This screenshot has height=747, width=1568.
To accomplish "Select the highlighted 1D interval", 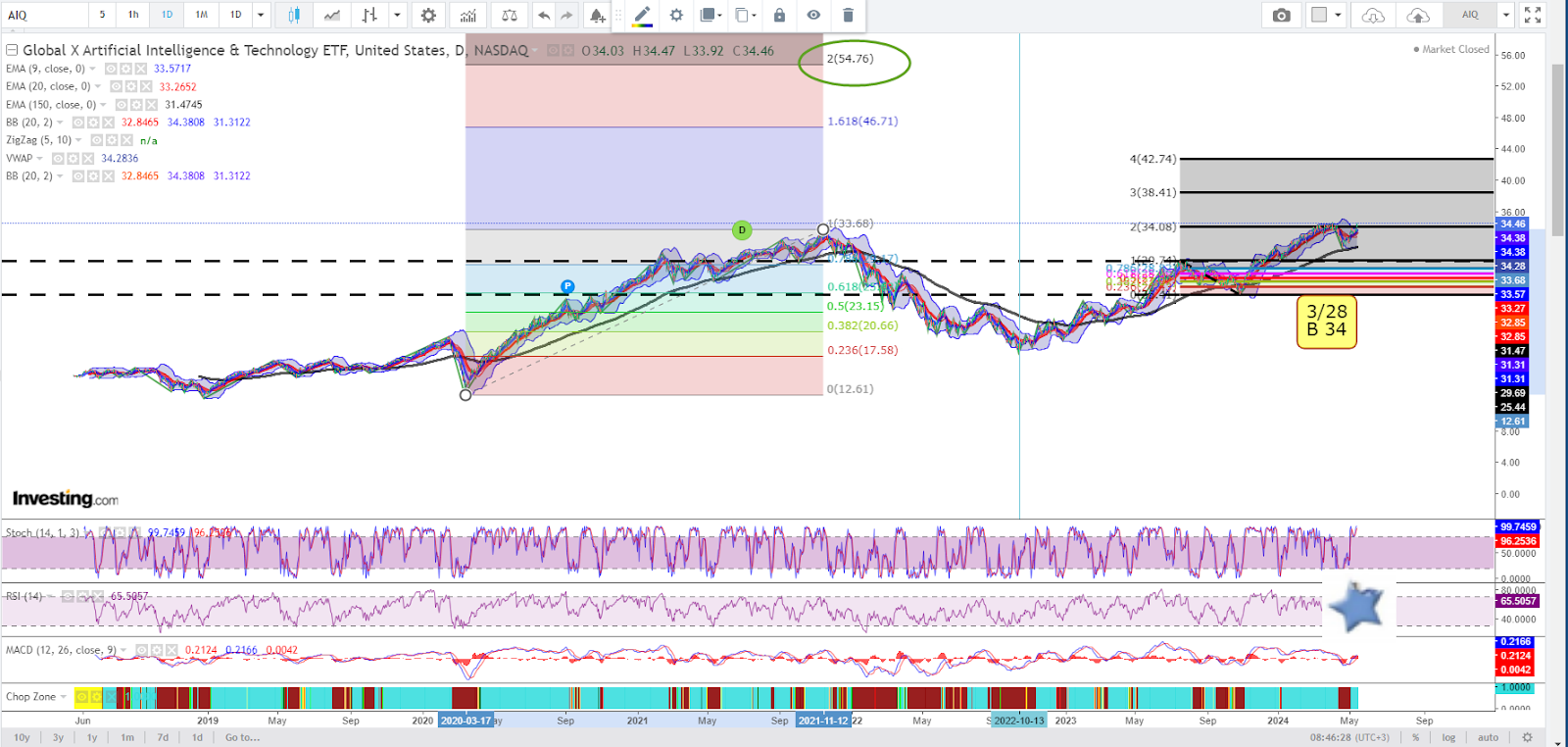I will pyautogui.click(x=167, y=15).
